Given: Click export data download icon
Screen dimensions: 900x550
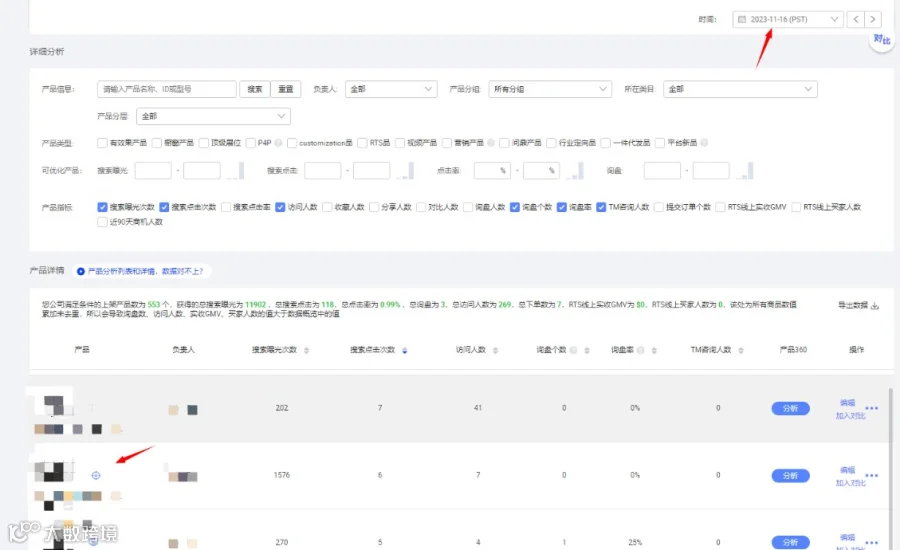Looking at the screenshot, I should pos(875,305).
